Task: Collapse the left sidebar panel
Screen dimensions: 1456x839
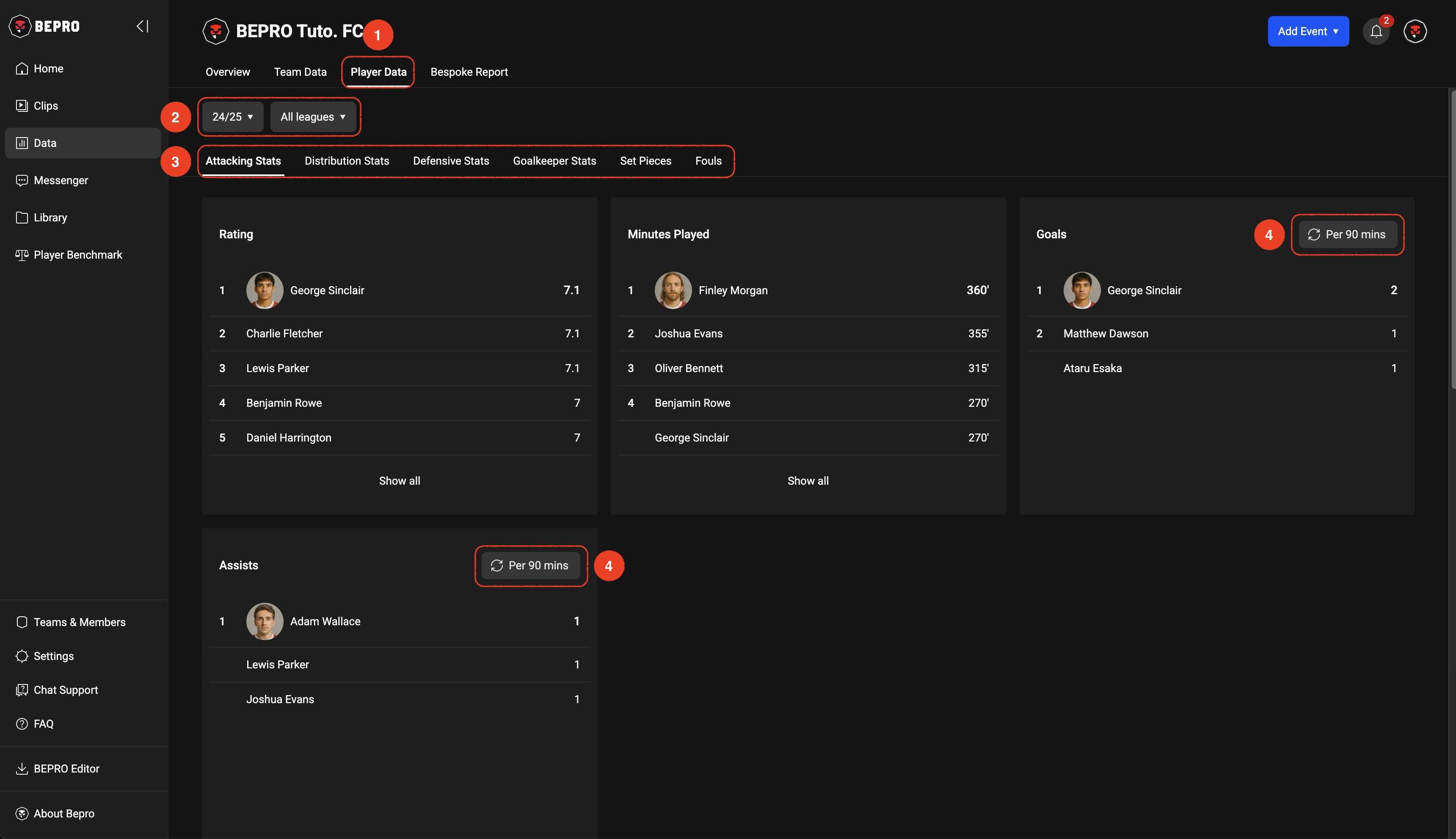Action: (x=142, y=26)
